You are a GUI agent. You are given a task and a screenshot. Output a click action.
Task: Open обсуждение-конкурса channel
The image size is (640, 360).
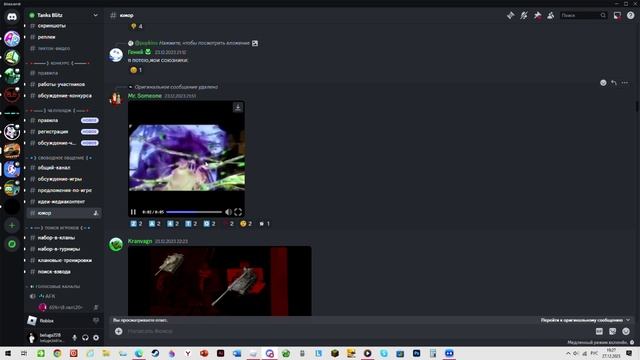pyautogui.click(x=64, y=96)
